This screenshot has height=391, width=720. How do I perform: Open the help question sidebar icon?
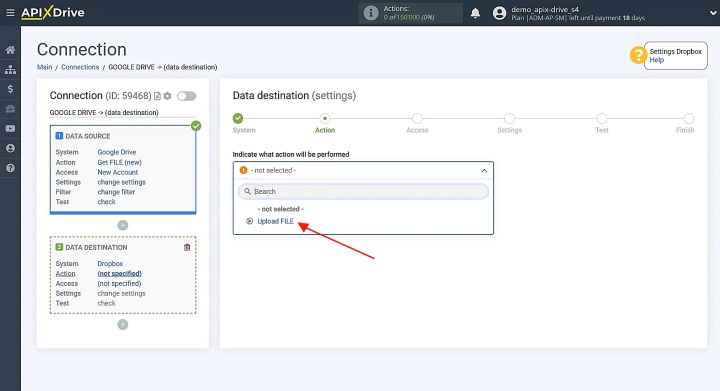(x=10, y=168)
